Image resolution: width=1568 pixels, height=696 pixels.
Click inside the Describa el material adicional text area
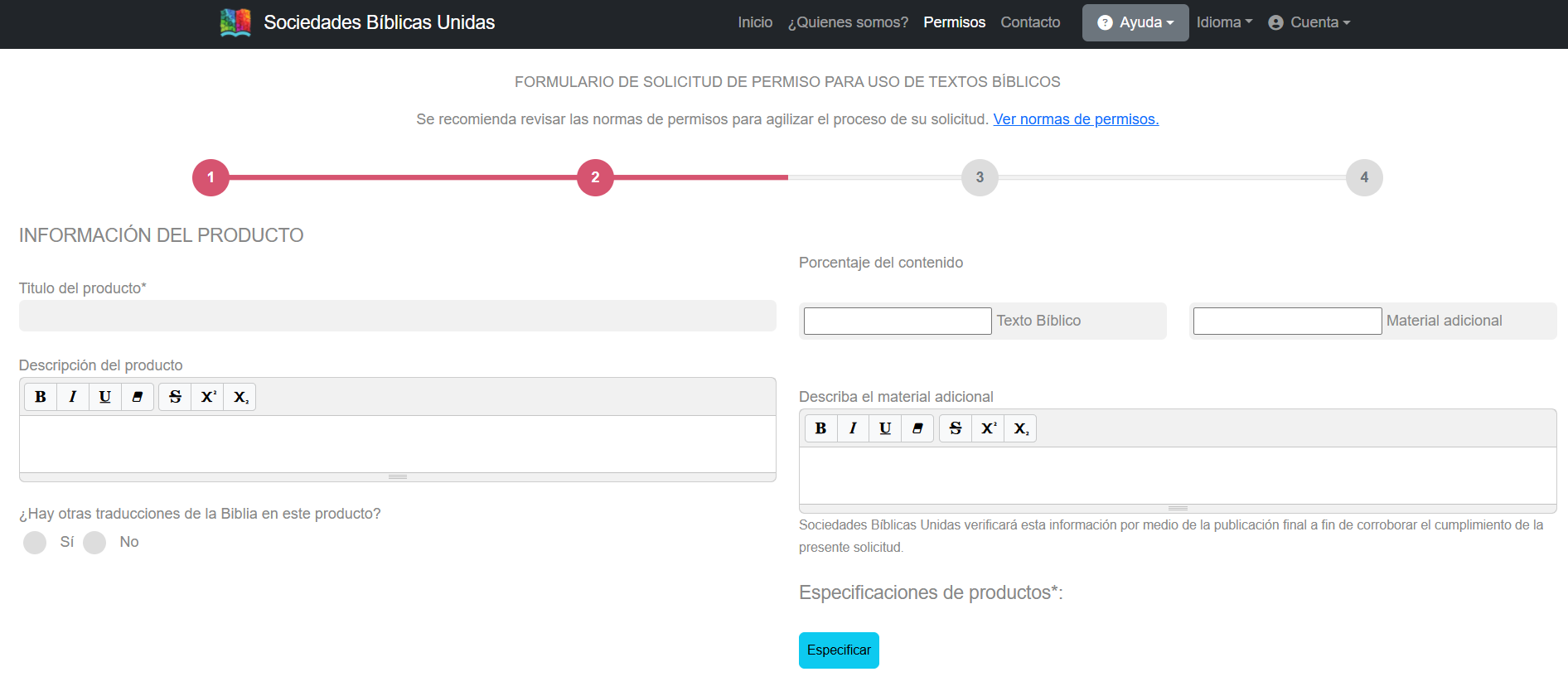1178,476
